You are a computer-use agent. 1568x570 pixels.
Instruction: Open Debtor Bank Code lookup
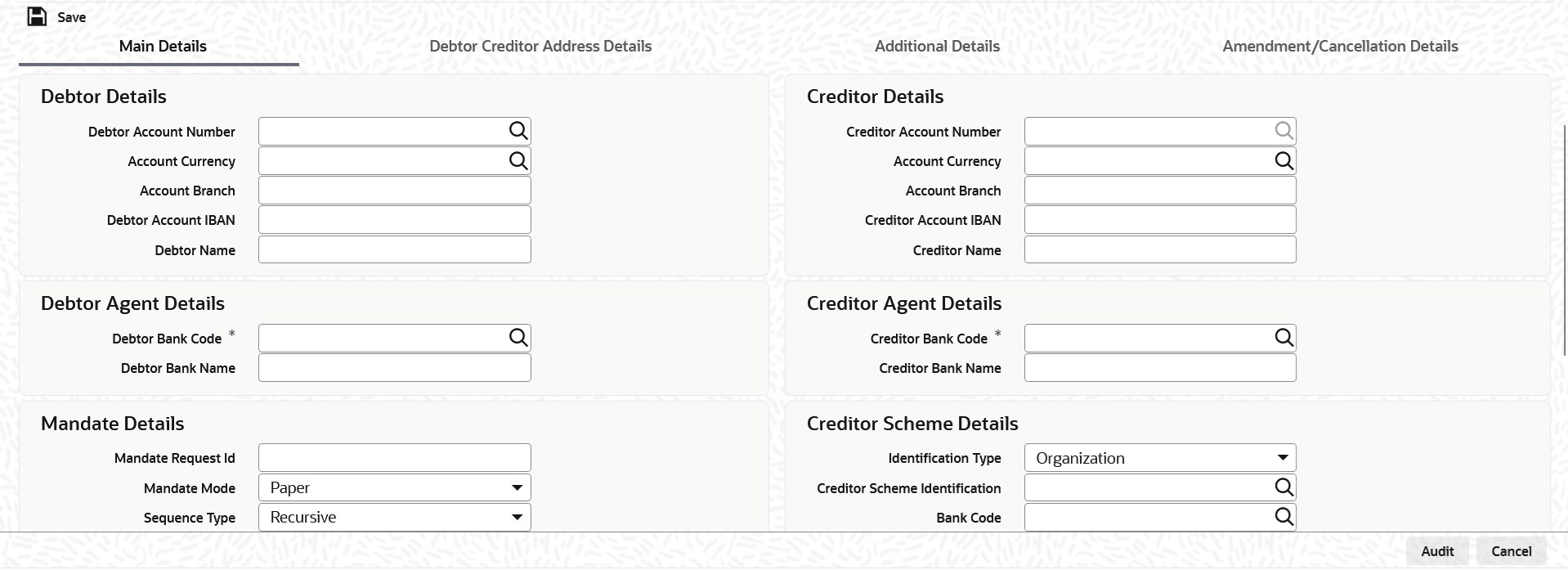point(518,338)
